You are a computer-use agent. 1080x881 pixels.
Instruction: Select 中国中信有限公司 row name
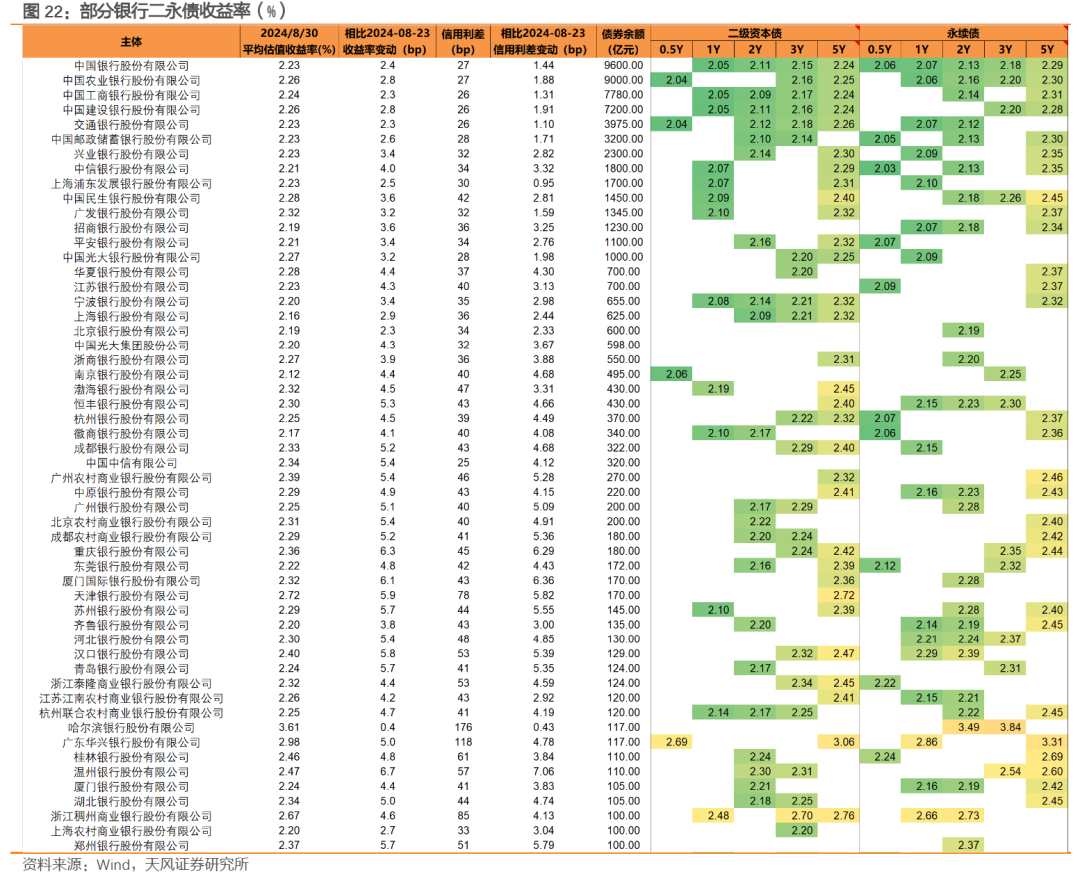click(131, 463)
